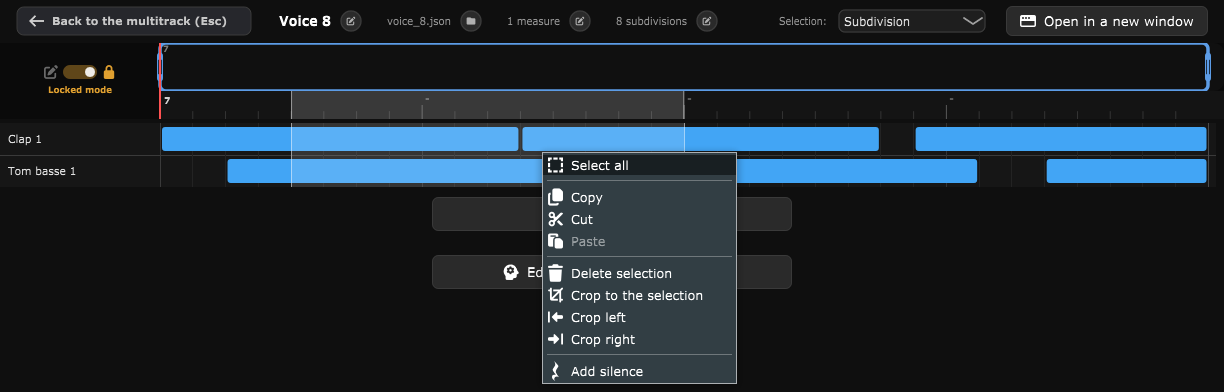Toggle the Locked mode switch
The width and height of the screenshot is (1224, 392).
(80, 72)
